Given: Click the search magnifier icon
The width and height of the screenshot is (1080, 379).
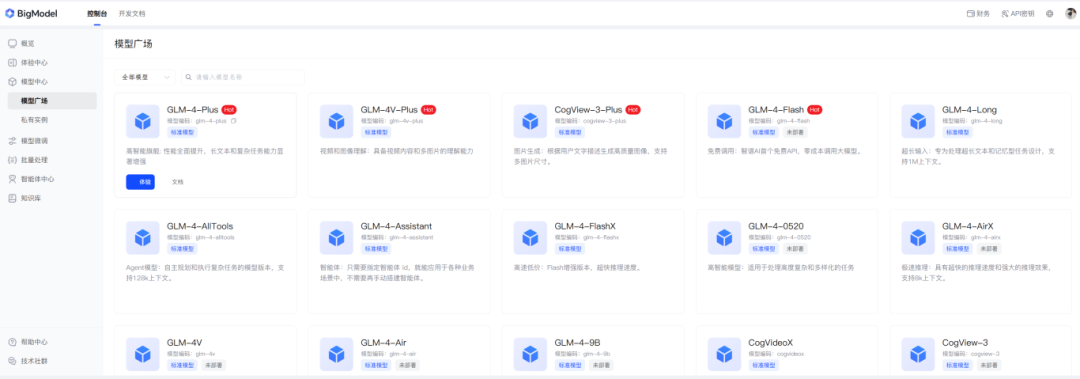Looking at the screenshot, I should [x=189, y=77].
